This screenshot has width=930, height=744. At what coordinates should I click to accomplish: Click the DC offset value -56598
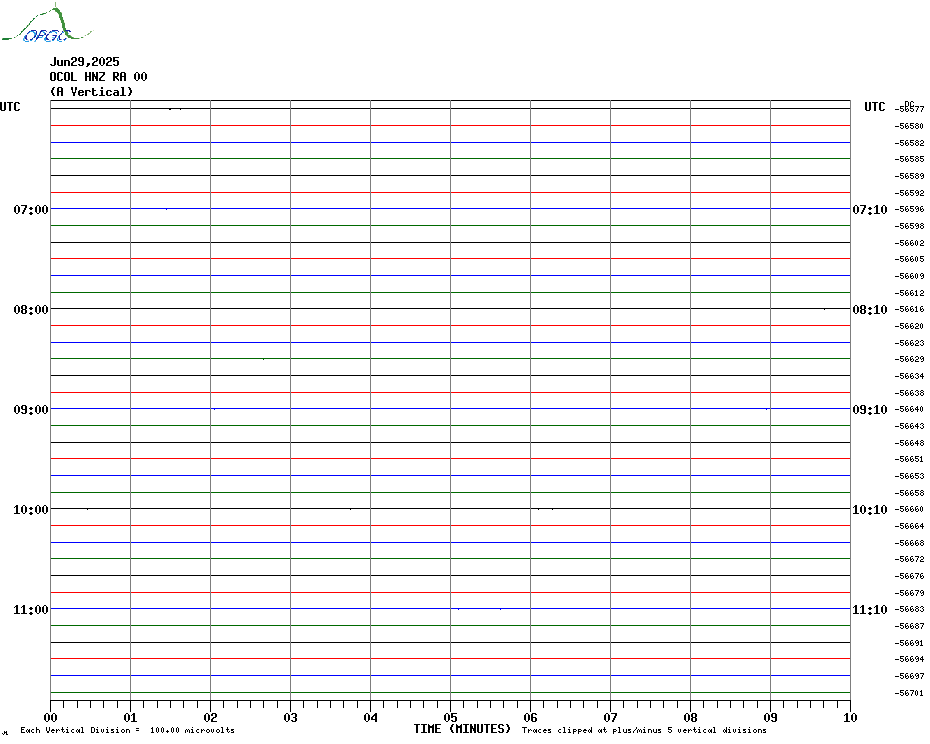click(909, 227)
